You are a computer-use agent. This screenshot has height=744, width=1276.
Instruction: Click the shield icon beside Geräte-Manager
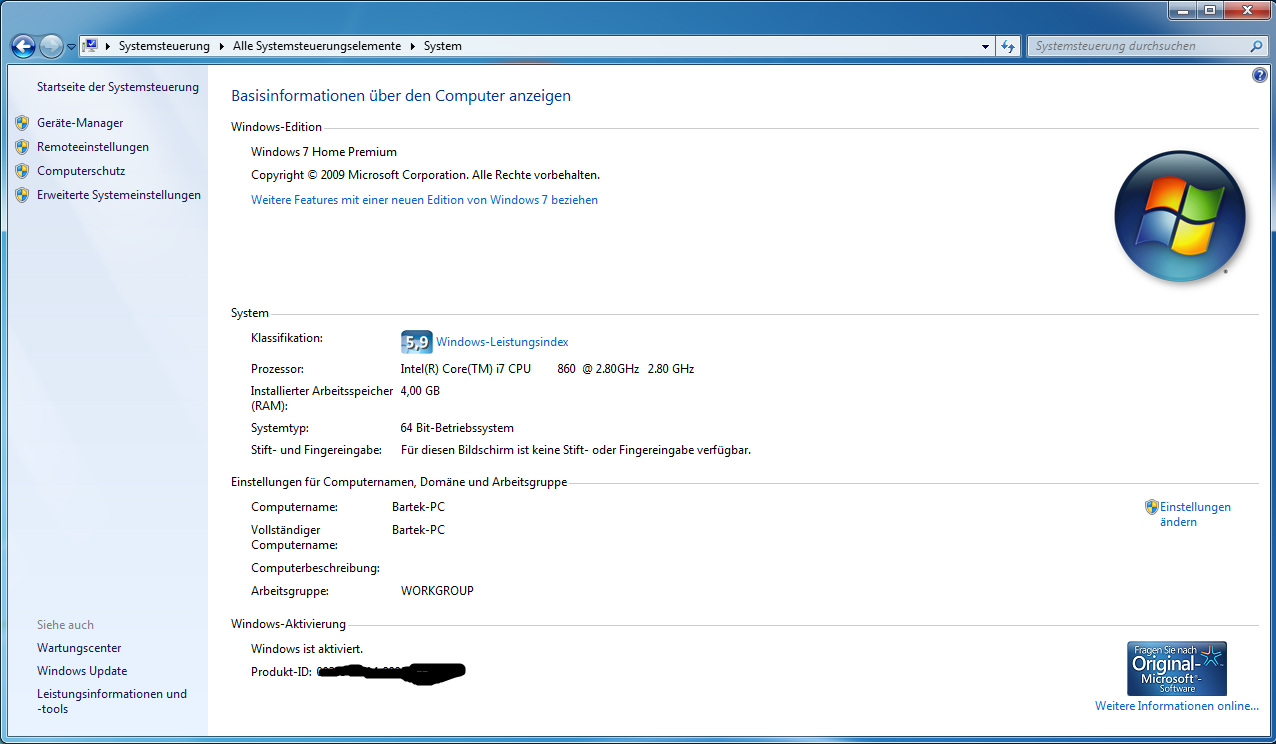(x=22, y=123)
